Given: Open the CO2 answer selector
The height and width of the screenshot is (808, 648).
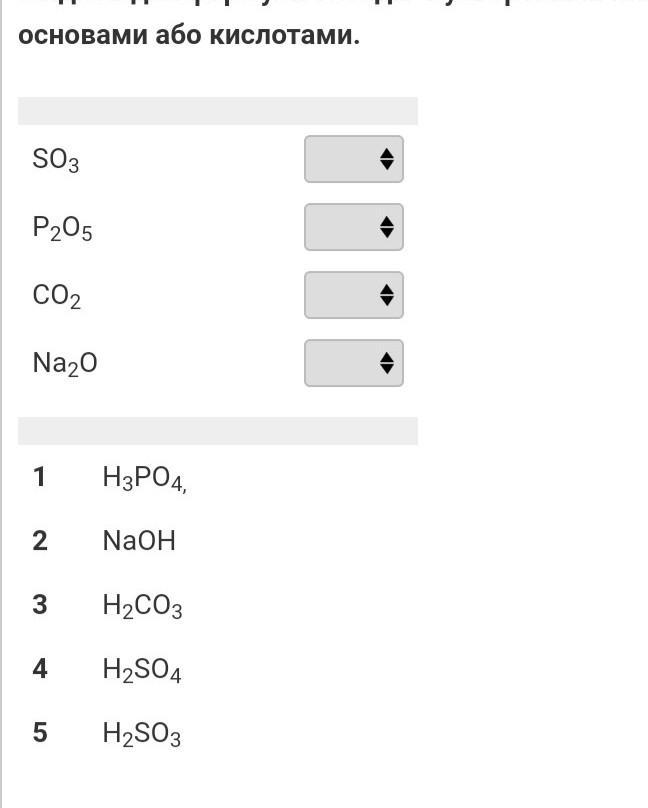Looking at the screenshot, I should (354, 295).
